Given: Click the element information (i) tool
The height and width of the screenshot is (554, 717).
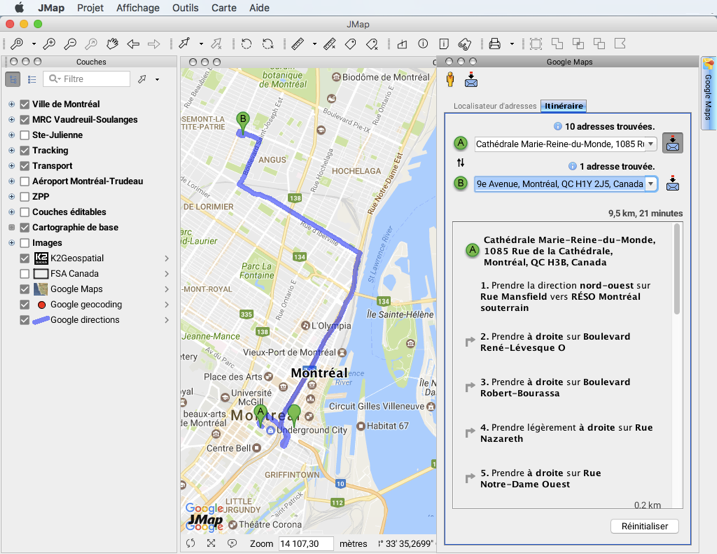Looking at the screenshot, I should tap(423, 44).
